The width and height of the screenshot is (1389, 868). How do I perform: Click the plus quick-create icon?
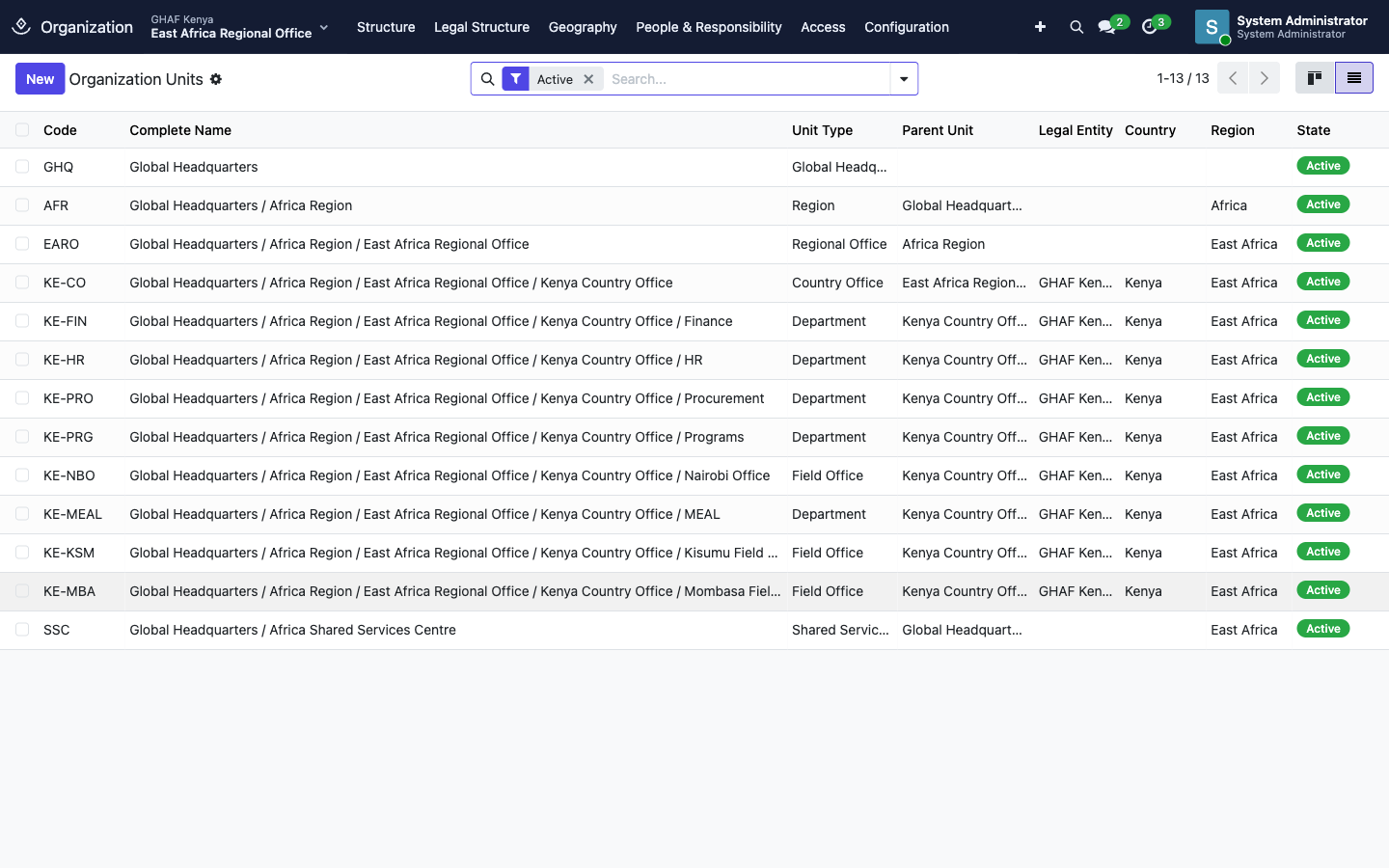1040,27
